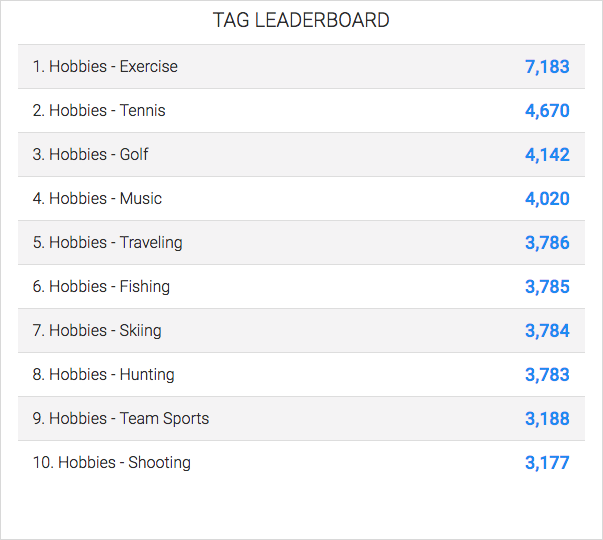
Task: Open the 3,786 Traveling count
Action: (x=547, y=243)
